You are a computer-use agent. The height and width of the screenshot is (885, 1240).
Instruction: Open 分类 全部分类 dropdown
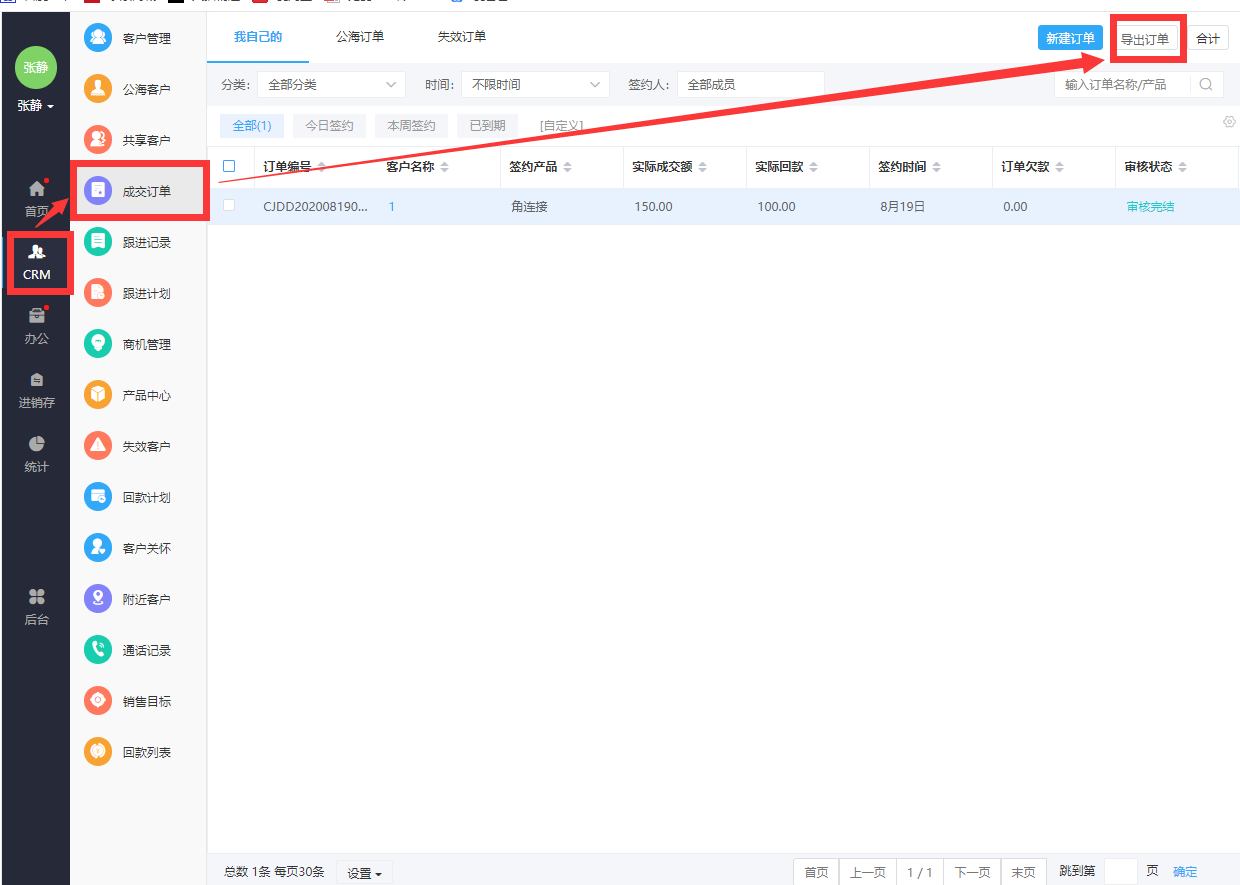tap(331, 85)
